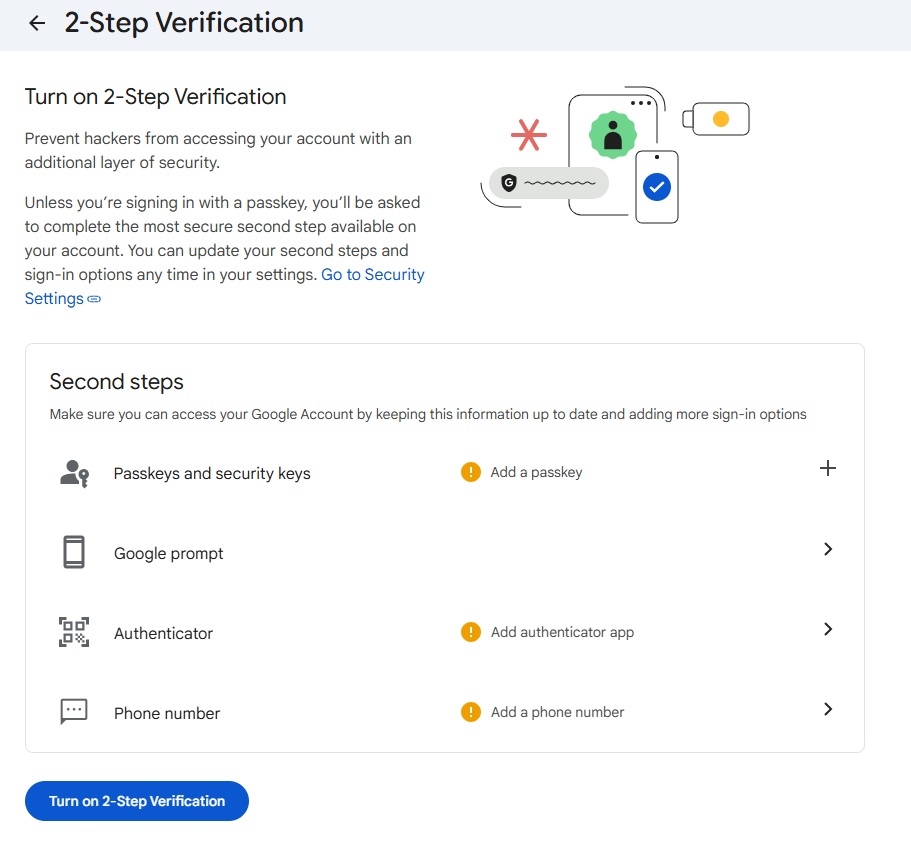Screen dimensions: 911x841
Task: Open Go to Security Settings link
Action: (x=372, y=274)
